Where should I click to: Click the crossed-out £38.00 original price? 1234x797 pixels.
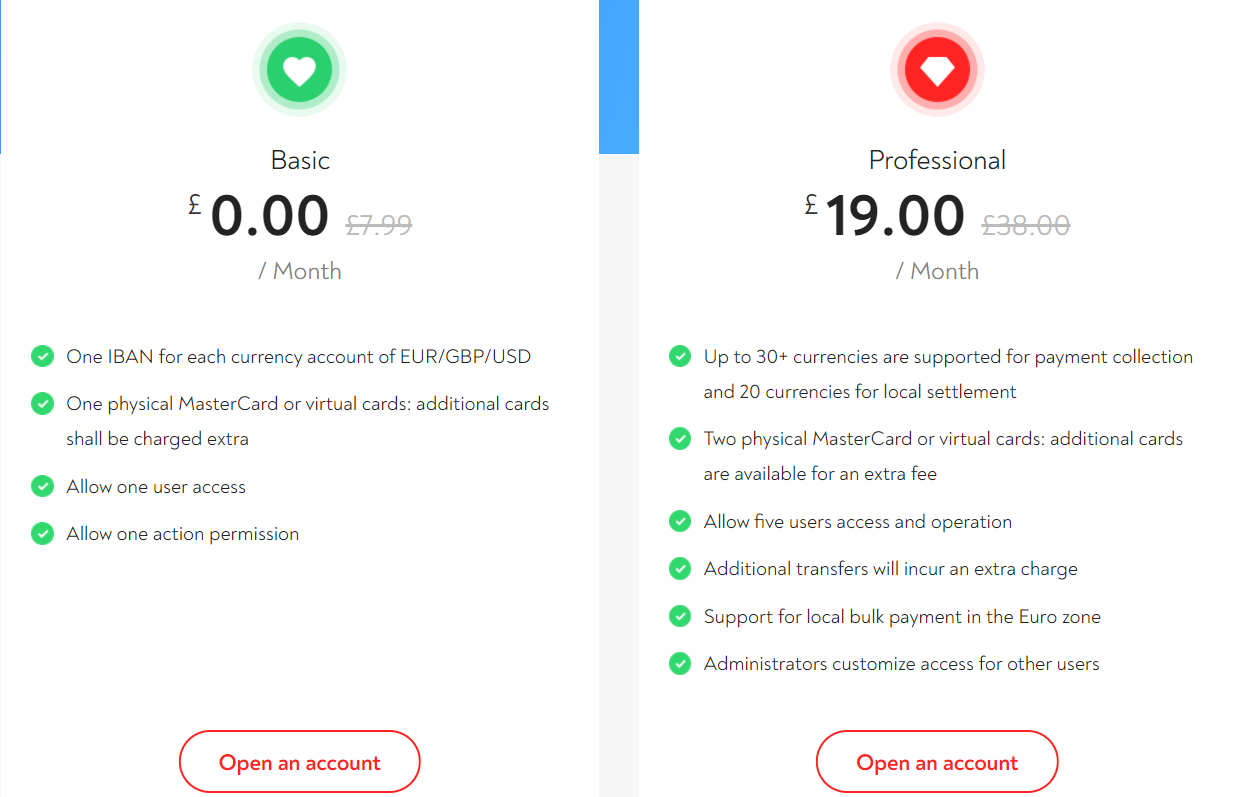point(1026,225)
